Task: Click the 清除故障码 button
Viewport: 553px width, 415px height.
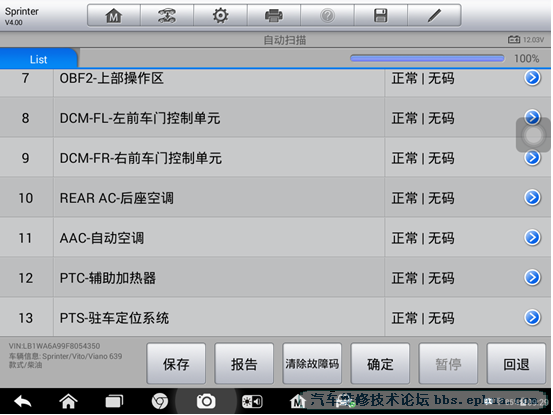Action: [x=312, y=364]
